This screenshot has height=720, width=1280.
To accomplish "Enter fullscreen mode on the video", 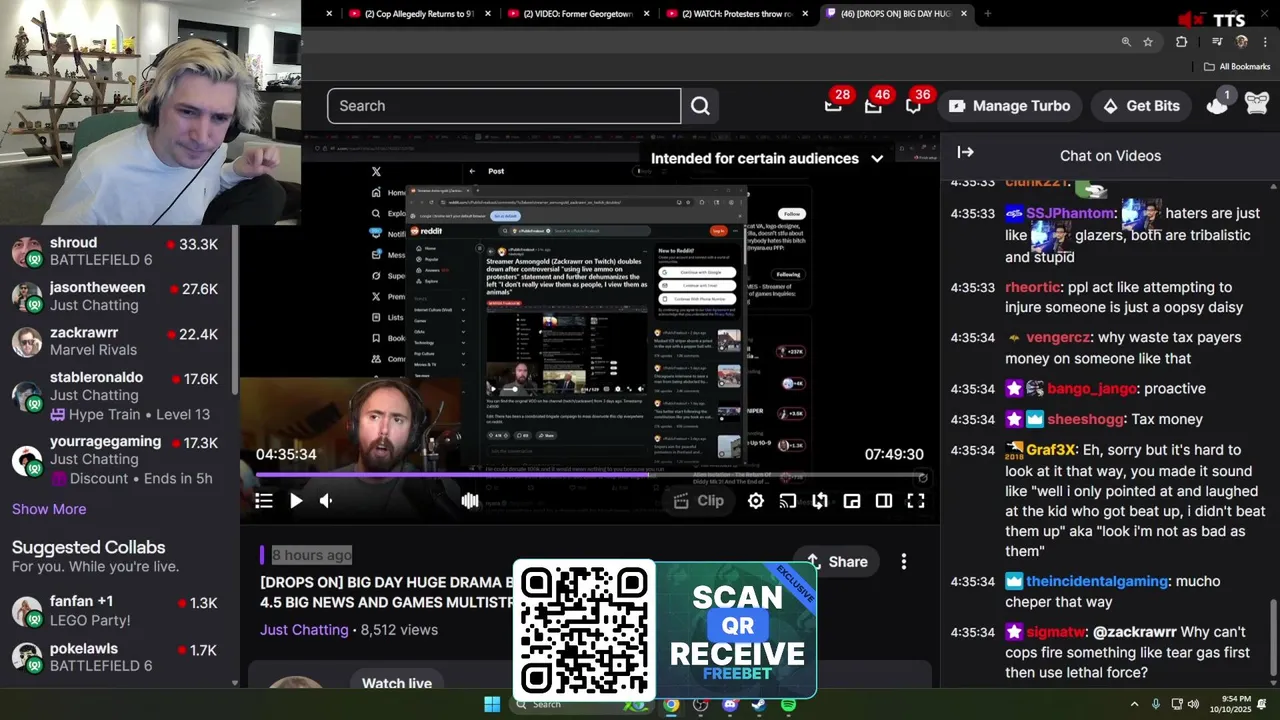I will (x=916, y=501).
